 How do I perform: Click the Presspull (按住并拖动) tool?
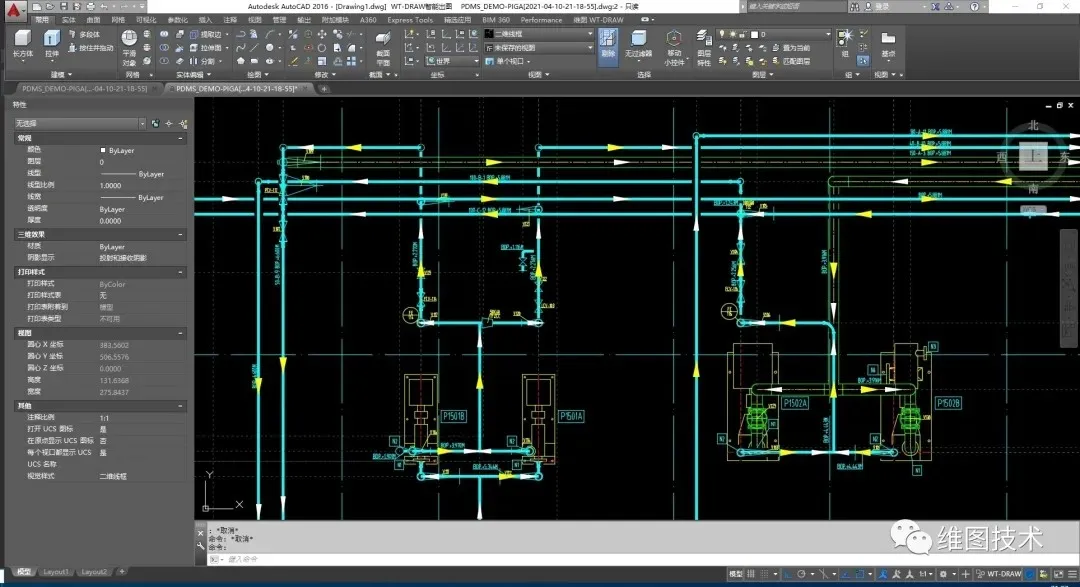click(91, 48)
